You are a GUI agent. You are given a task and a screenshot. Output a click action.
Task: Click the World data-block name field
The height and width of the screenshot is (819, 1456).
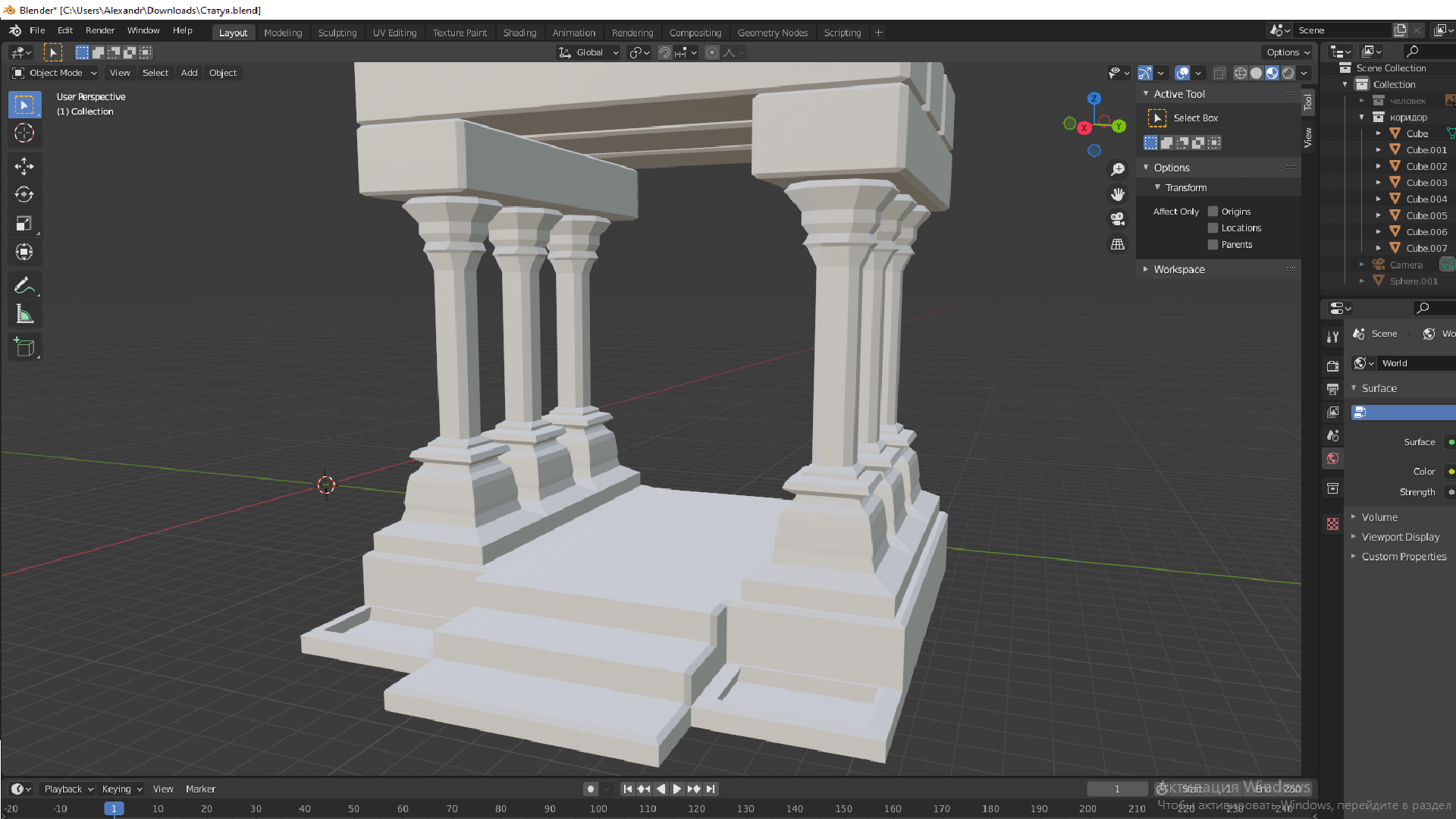(1416, 363)
